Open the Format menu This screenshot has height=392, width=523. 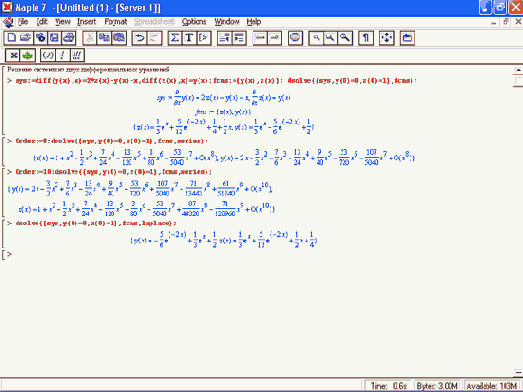click(116, 22)
